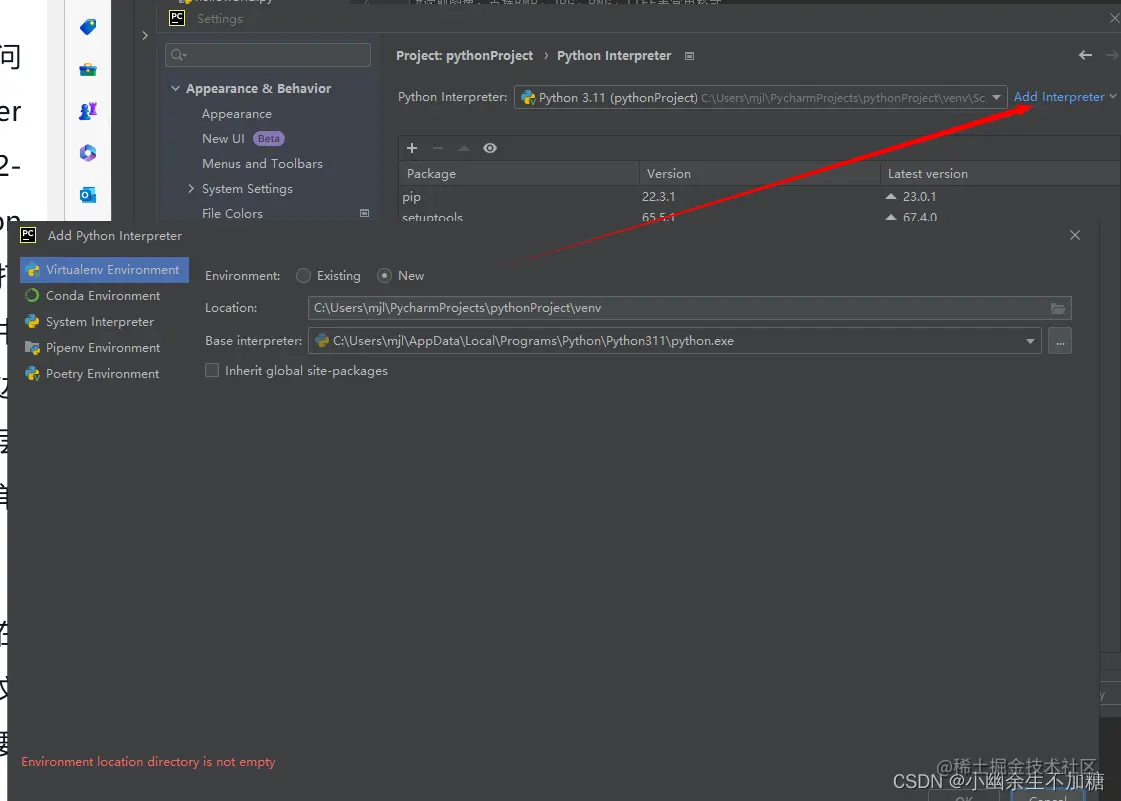Image resolution: width=1121 pixels, height=801 pixels.
Task: Select the pip package row
Action: click(759, 197)
